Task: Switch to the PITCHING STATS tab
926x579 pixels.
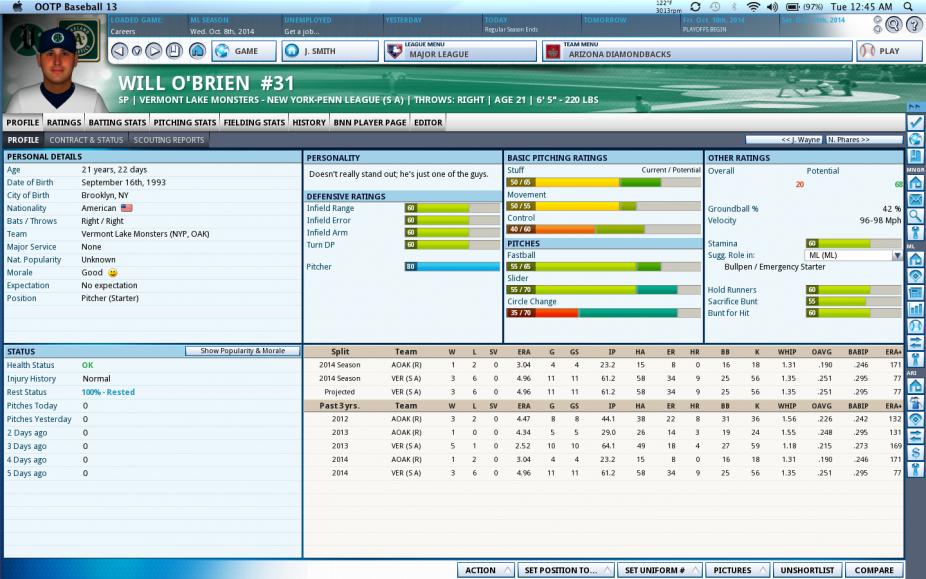Action: coord(185,122)
